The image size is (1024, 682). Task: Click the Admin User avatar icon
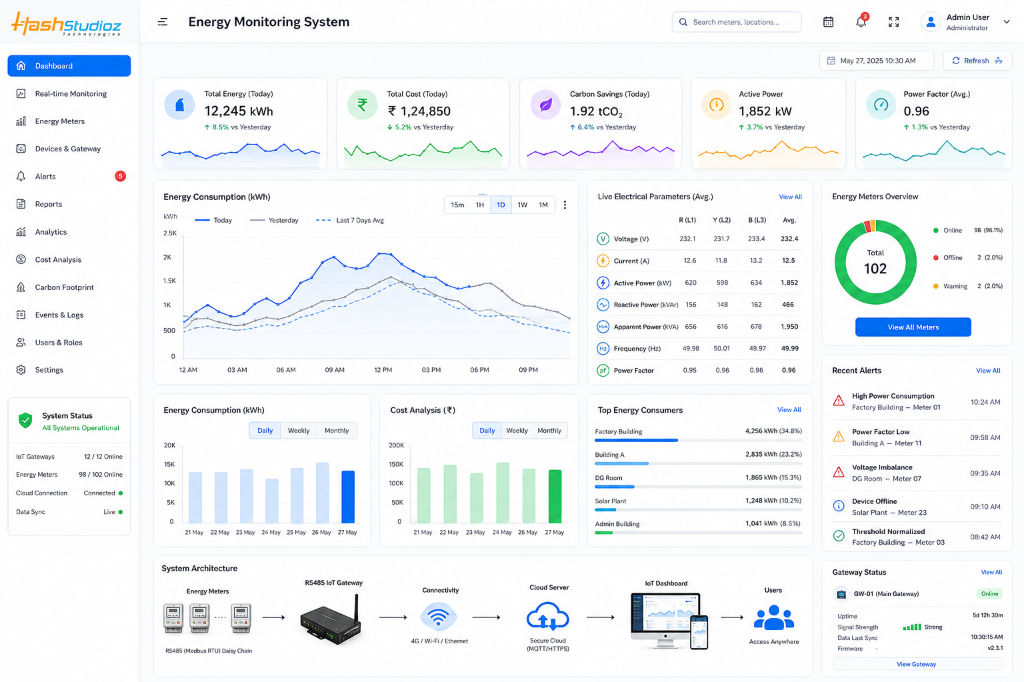930,22
